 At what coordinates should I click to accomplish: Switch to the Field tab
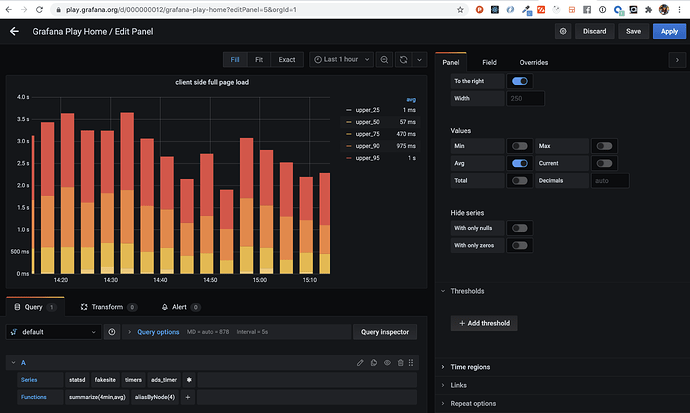(489, 62)
